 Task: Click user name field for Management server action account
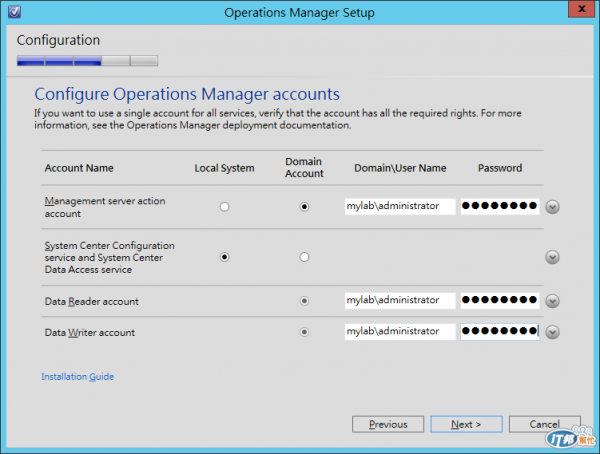click(x=400, y=206)
